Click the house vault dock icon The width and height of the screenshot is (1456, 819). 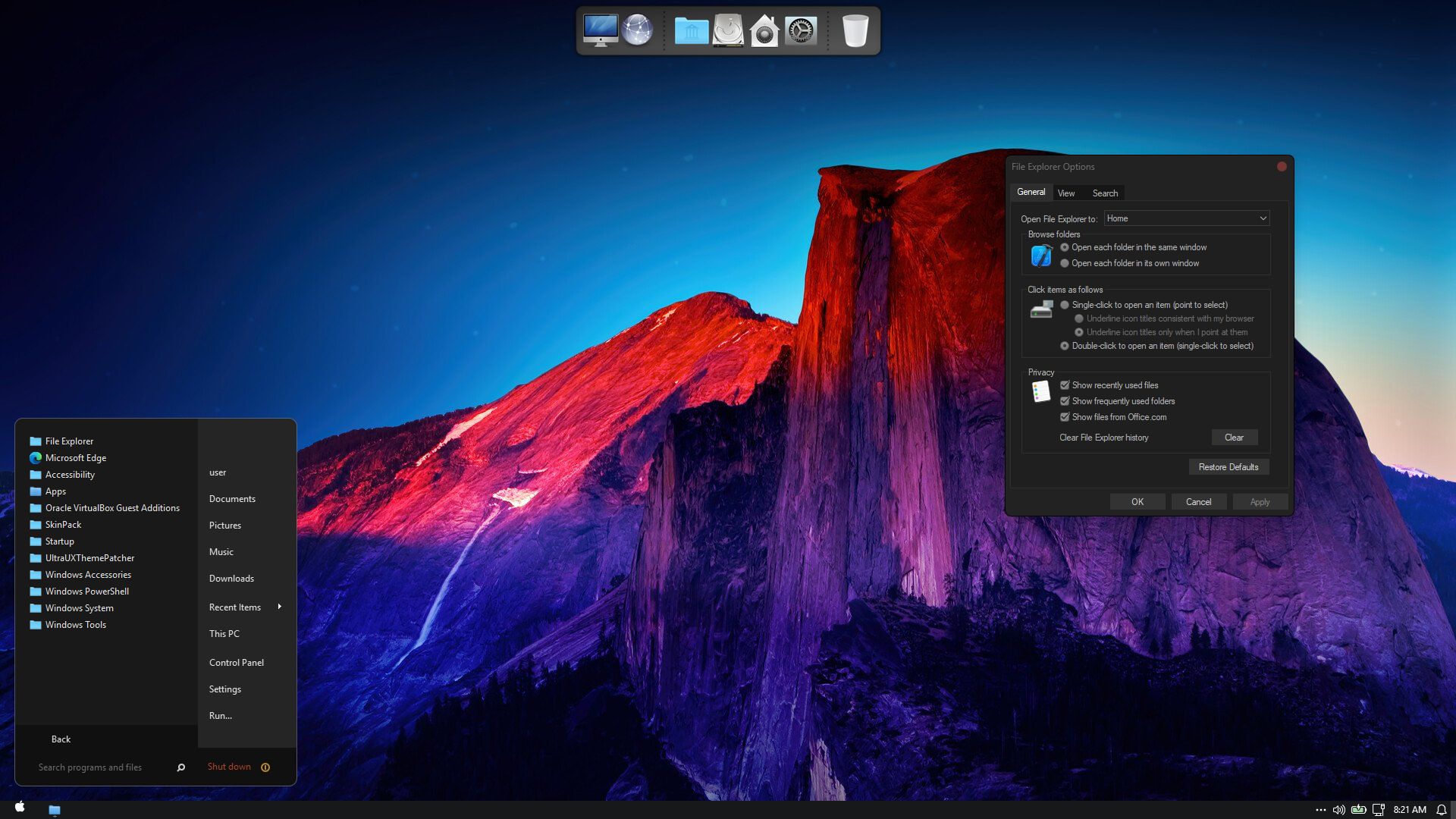pos(764,32)
